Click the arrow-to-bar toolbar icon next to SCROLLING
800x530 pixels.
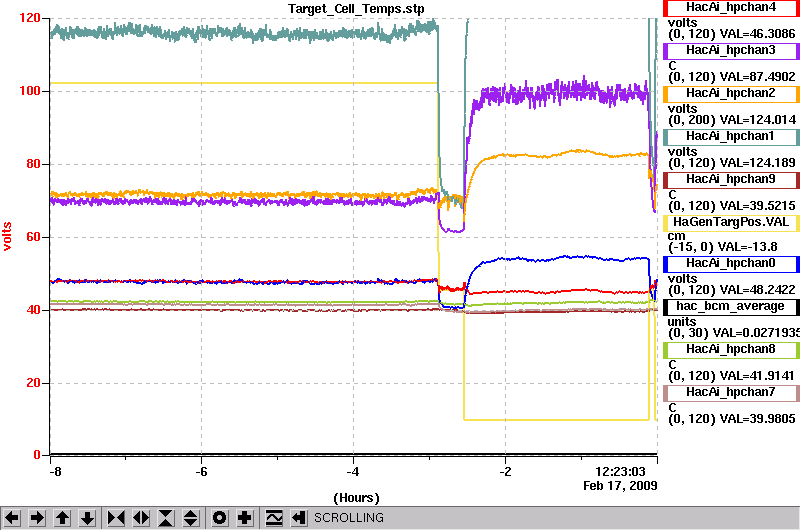point(299,518)
